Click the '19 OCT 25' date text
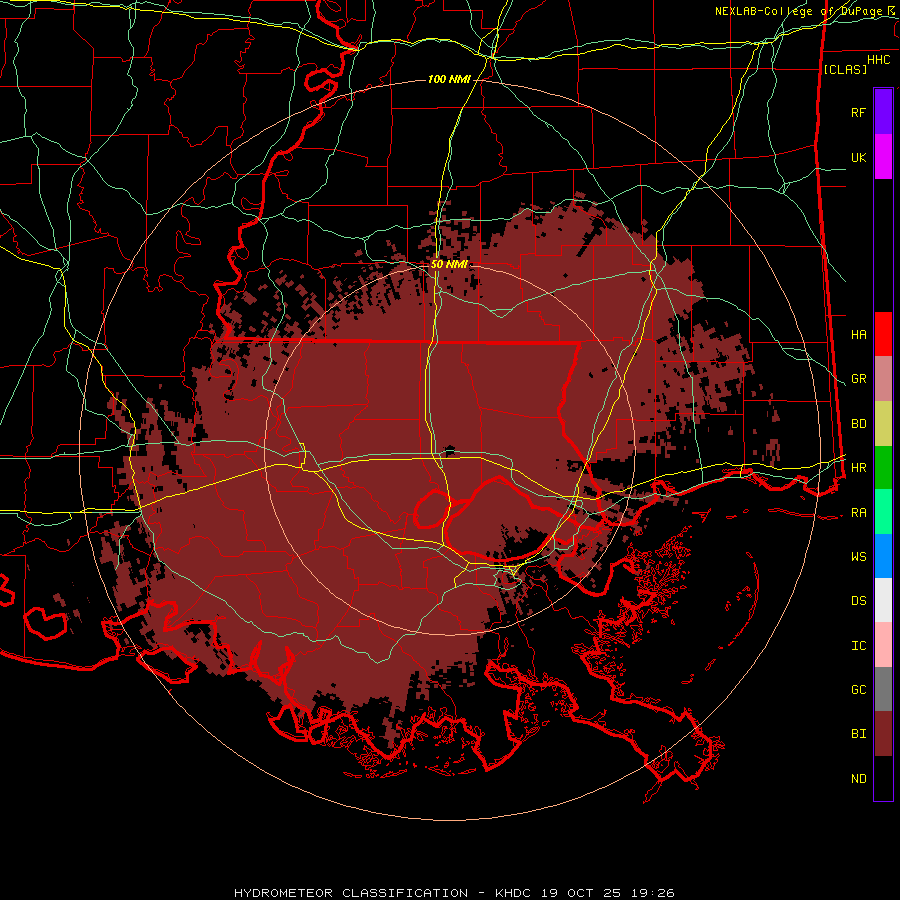Viewport: 900px width, 900px height. click(582, 893)
